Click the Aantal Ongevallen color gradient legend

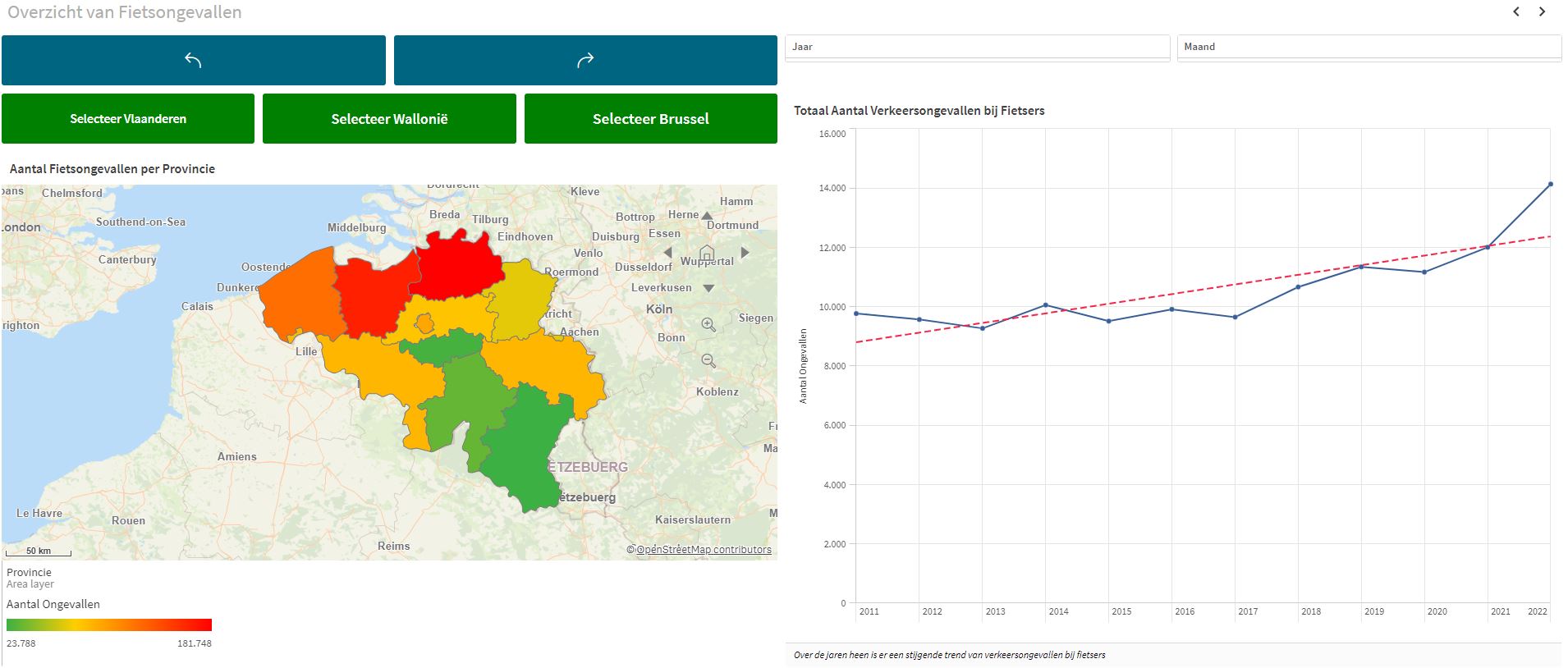(x=109, y=625)
